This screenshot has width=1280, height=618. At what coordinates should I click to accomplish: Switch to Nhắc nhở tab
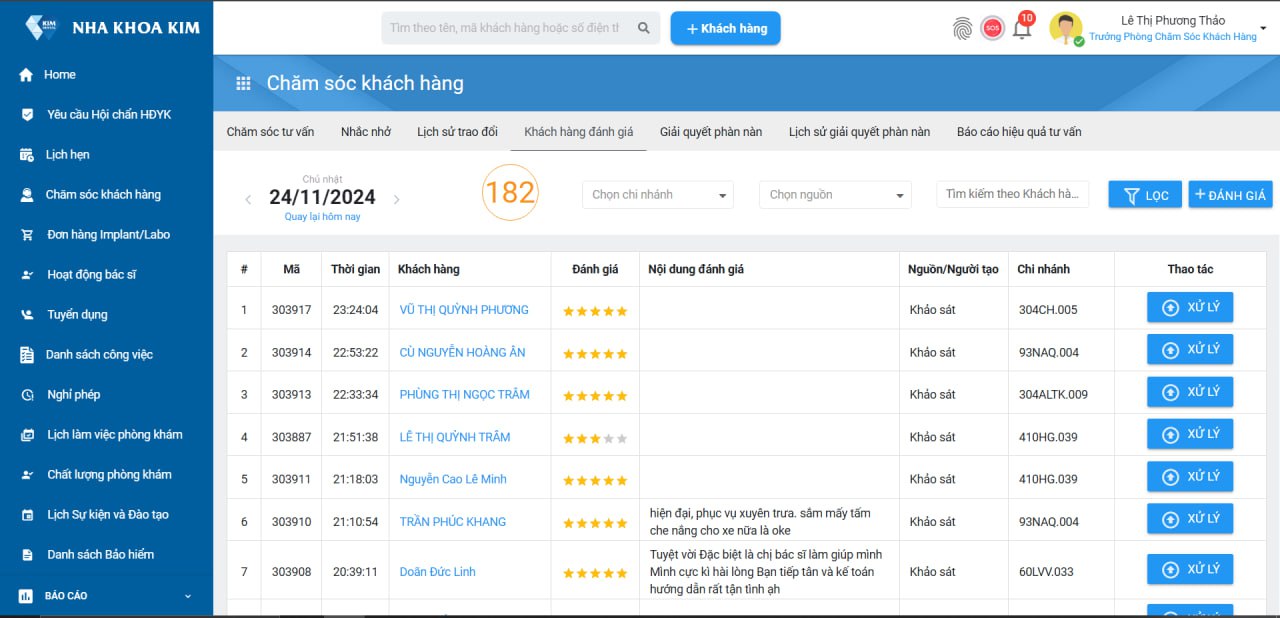[x=365, y=132]
